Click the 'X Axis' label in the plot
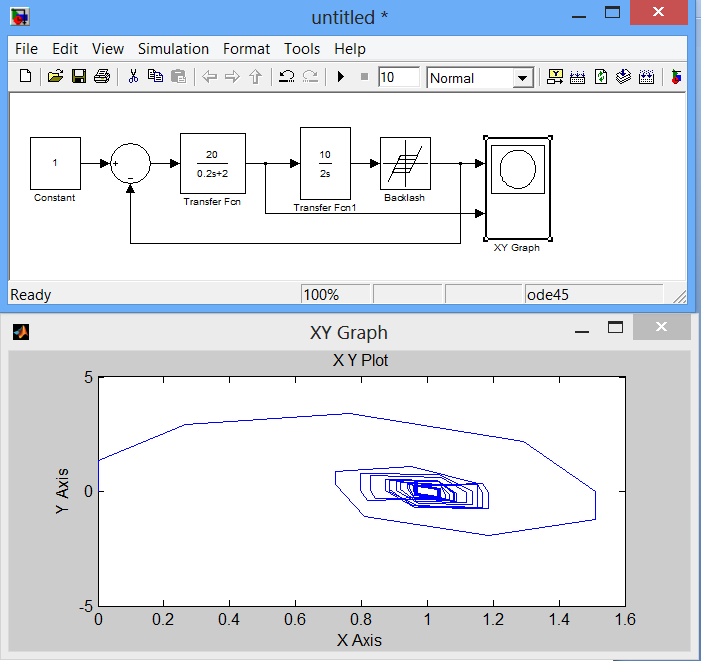701x661 pixels. 359,640
